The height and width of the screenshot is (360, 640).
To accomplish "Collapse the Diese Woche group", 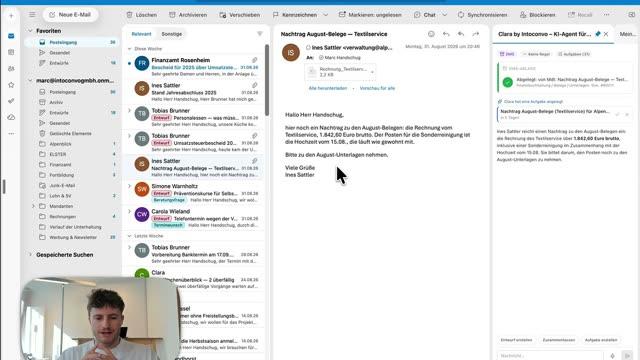I will click(x=129, y=49).
